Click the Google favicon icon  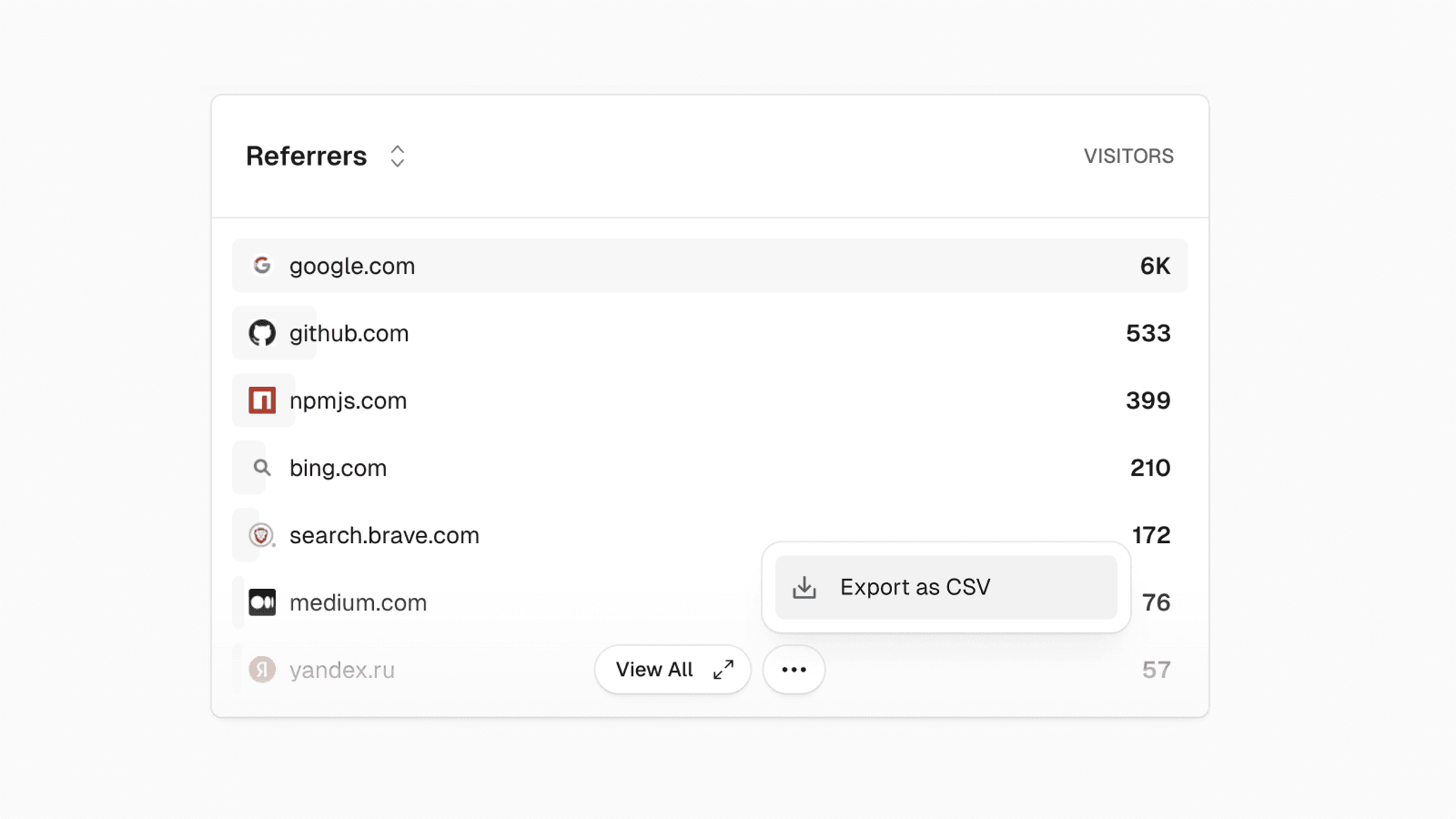tap(262, 266)
